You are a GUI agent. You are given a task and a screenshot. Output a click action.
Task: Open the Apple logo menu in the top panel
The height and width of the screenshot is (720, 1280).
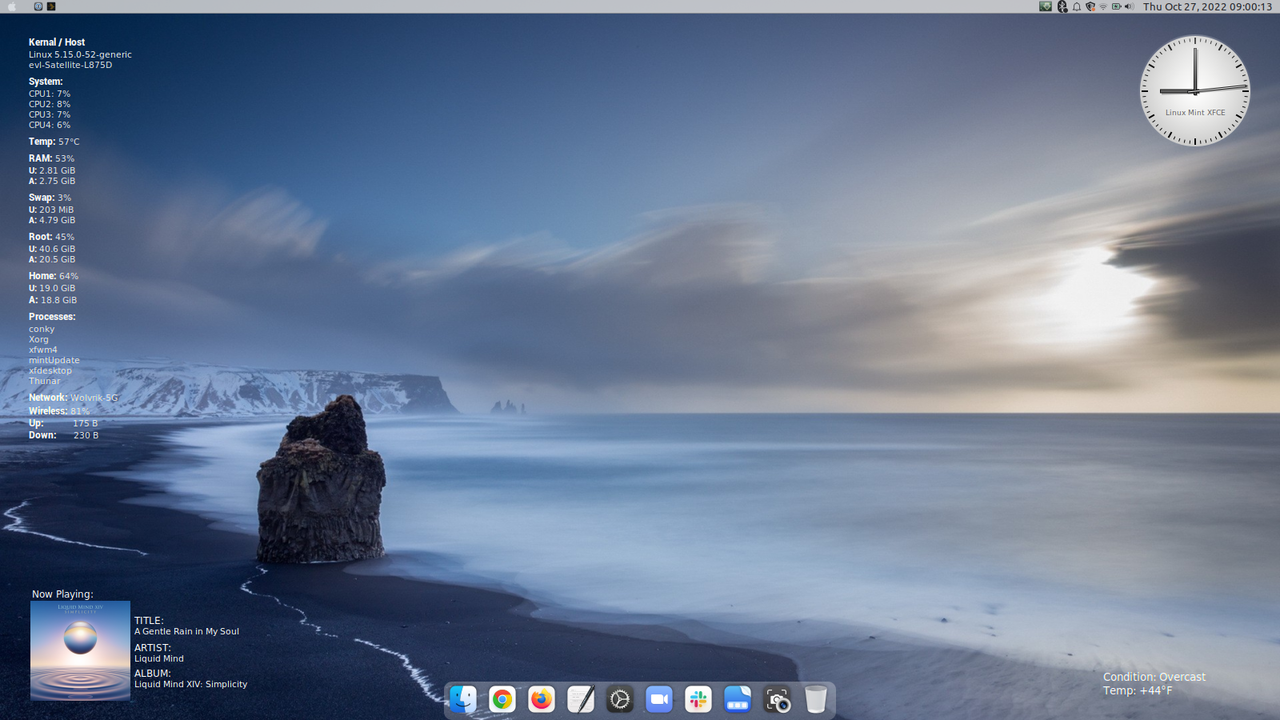(12, 6)
